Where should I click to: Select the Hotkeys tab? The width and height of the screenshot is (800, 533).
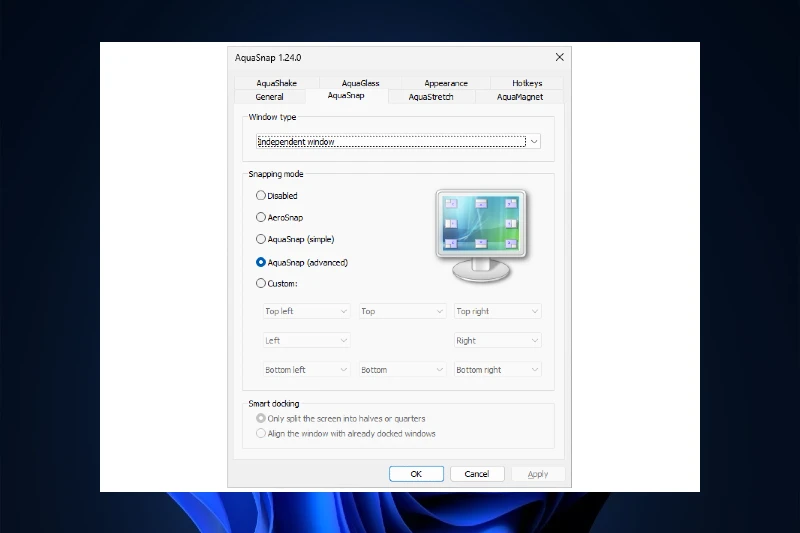click(x=527, y=83)
